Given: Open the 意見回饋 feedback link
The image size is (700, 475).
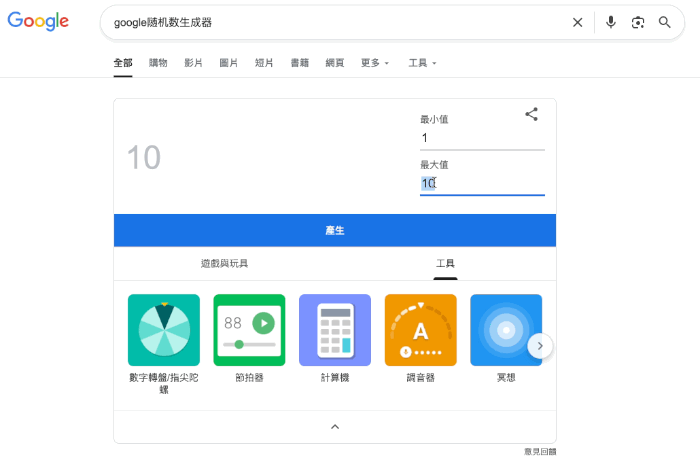Looking at the screenshot, I should tap(540, 452).
